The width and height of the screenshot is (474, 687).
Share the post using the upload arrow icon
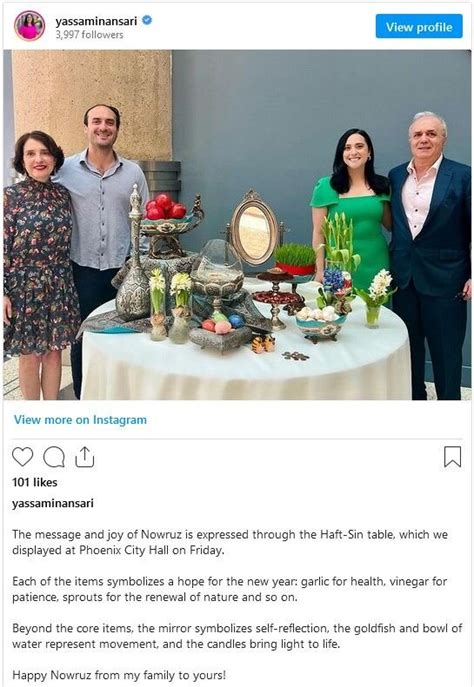coord(85,457)
